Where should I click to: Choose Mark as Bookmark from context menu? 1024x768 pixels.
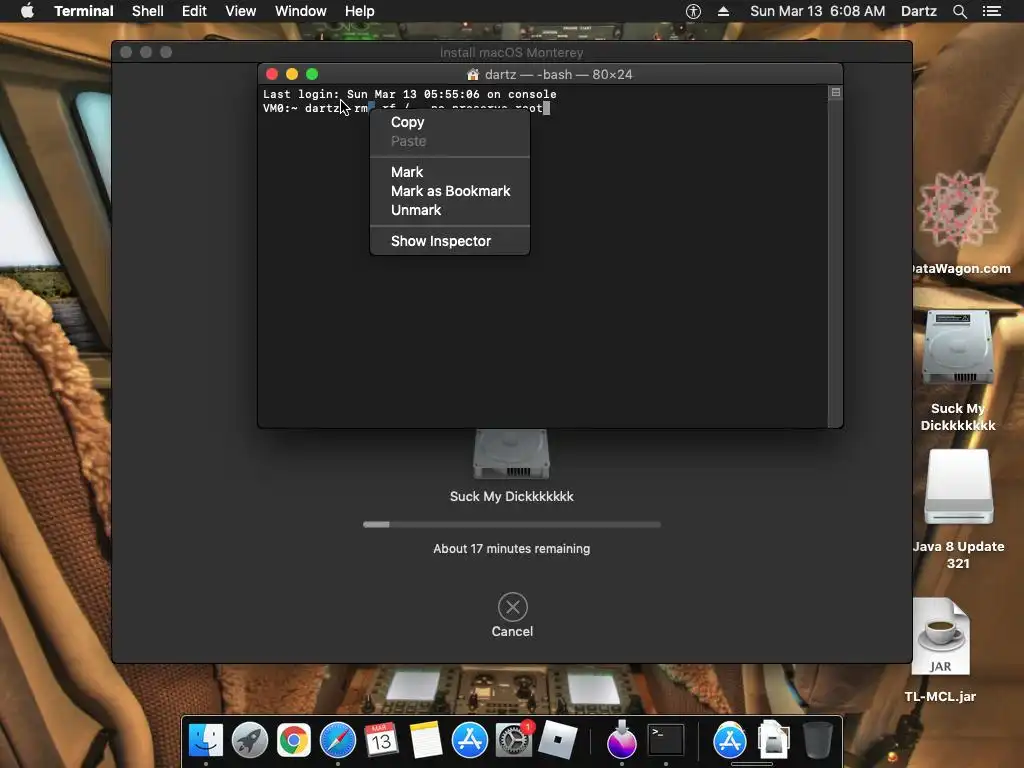[x=449, y=191]
